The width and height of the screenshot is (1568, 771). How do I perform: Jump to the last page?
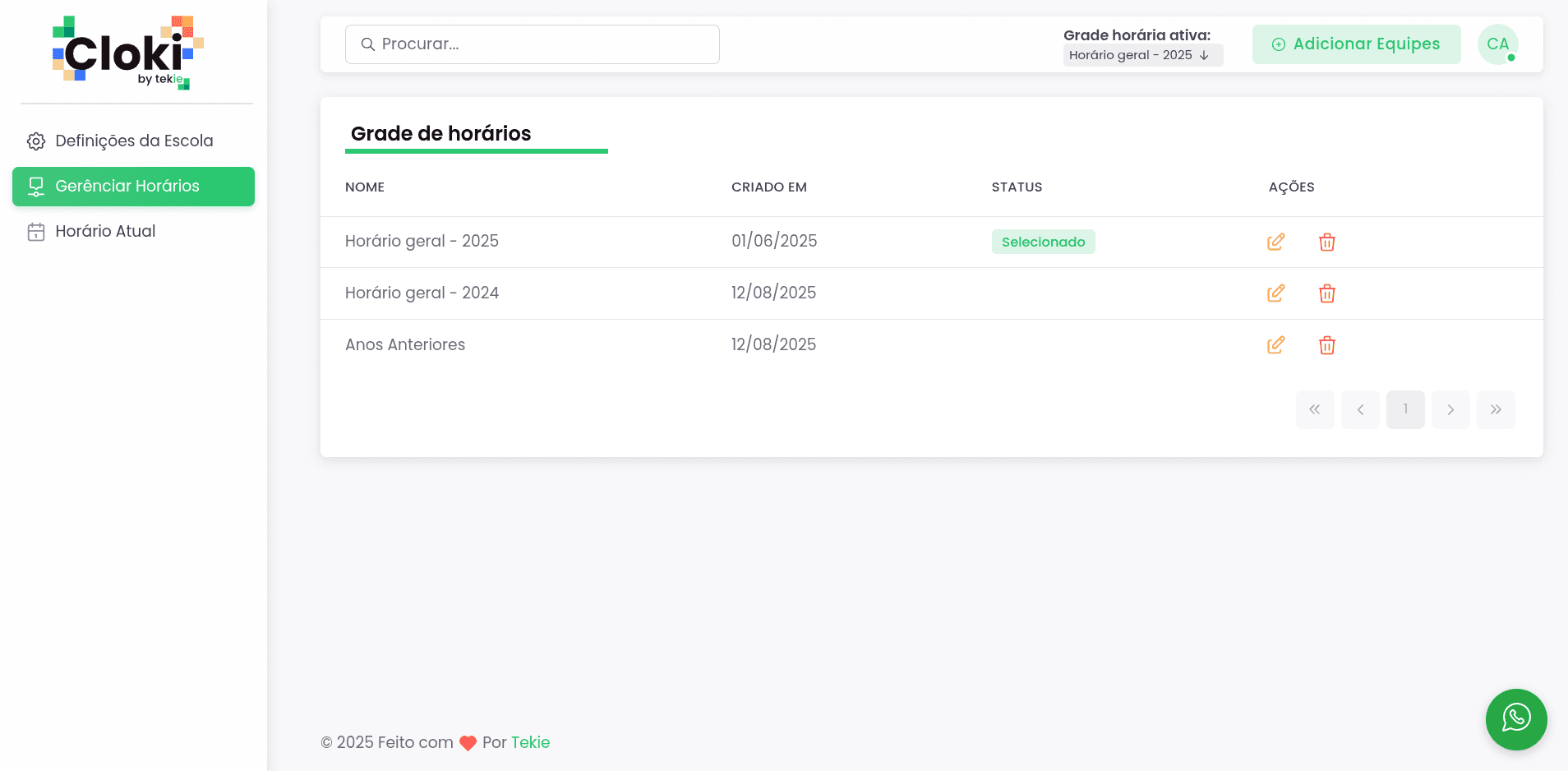[1496, 409]
